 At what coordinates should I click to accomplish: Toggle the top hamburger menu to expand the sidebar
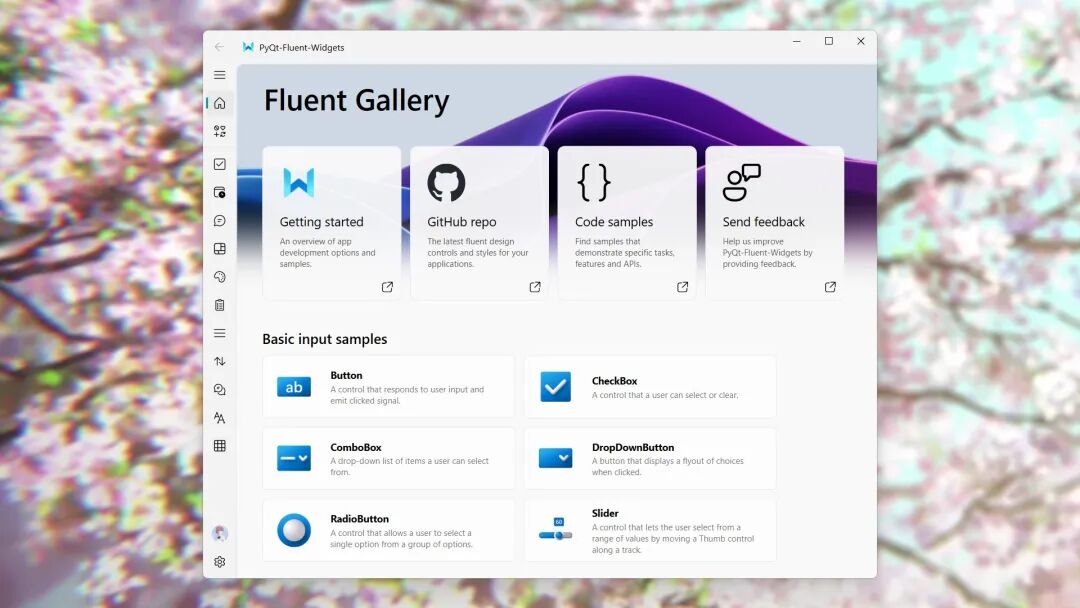pyautogui.click(x=220, y=75)
